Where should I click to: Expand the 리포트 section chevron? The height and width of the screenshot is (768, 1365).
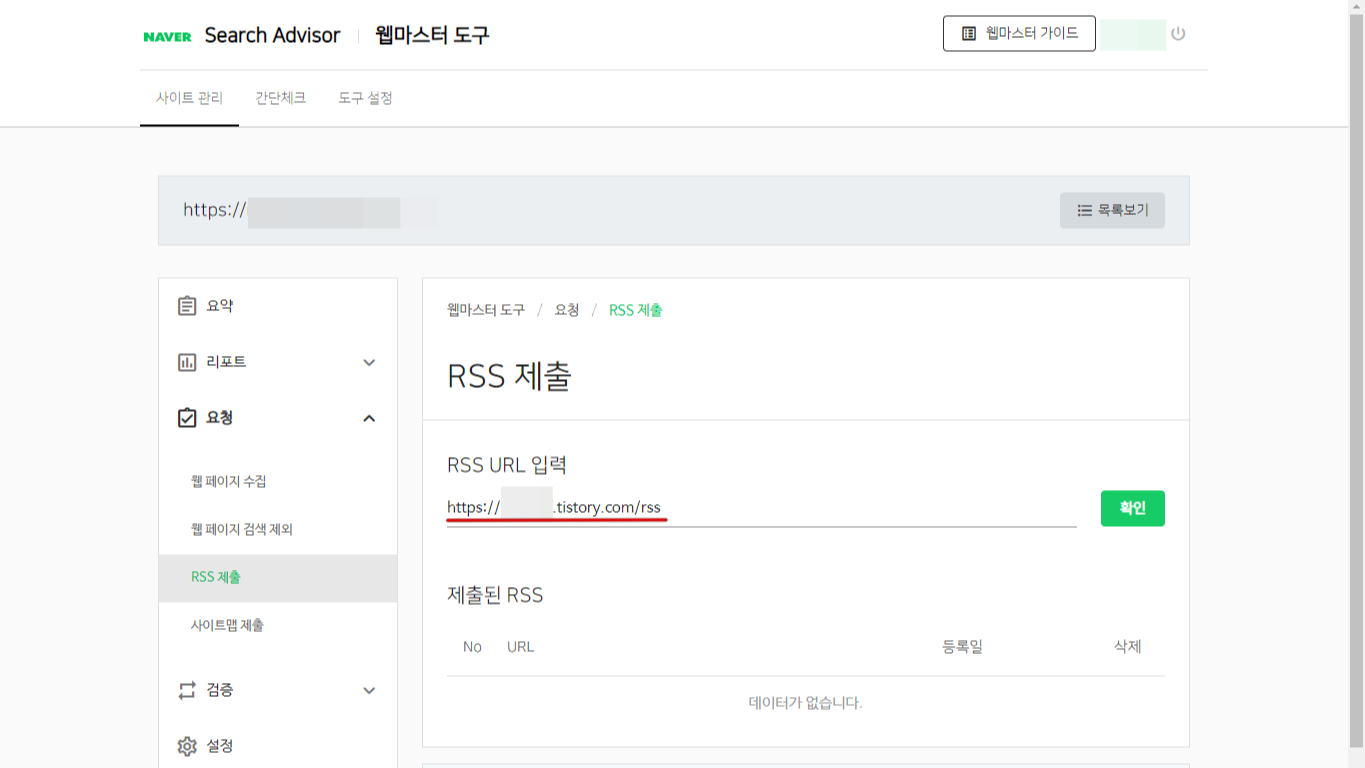coord(369,362)
